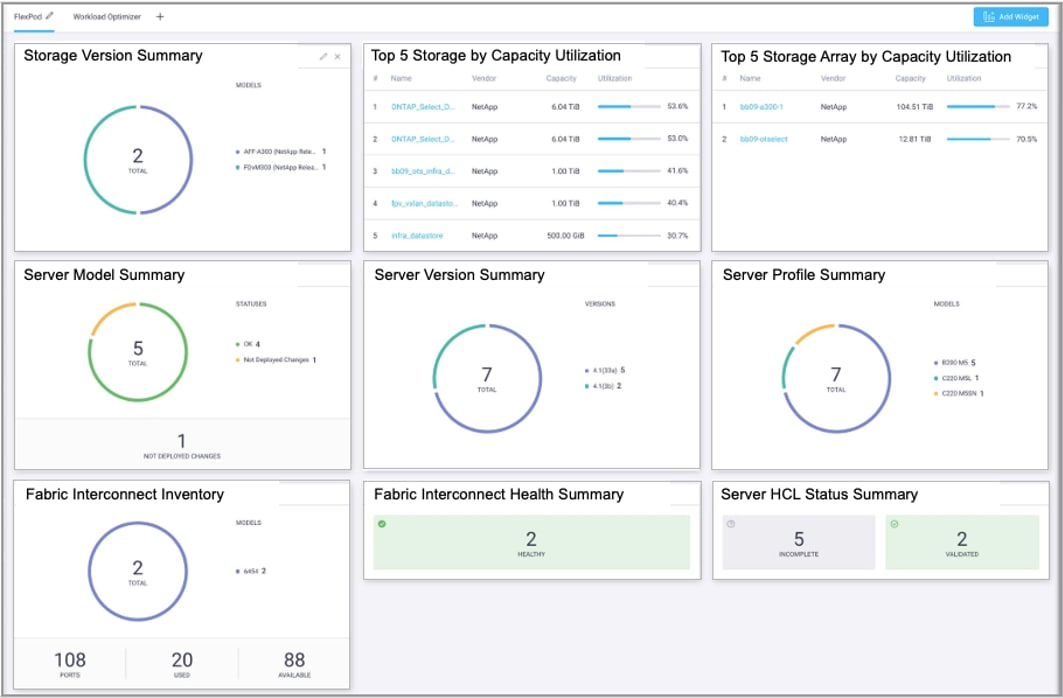Viewport: 1063px width, 698px height.
Task: Select the FlexPod dashboard tab
Action: click(x=28, y=17)
